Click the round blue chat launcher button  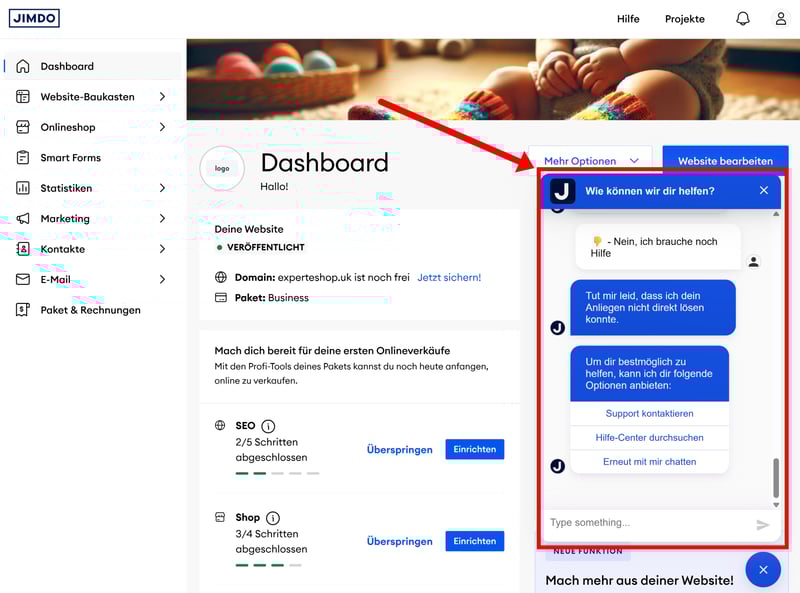tap(763, 569)
